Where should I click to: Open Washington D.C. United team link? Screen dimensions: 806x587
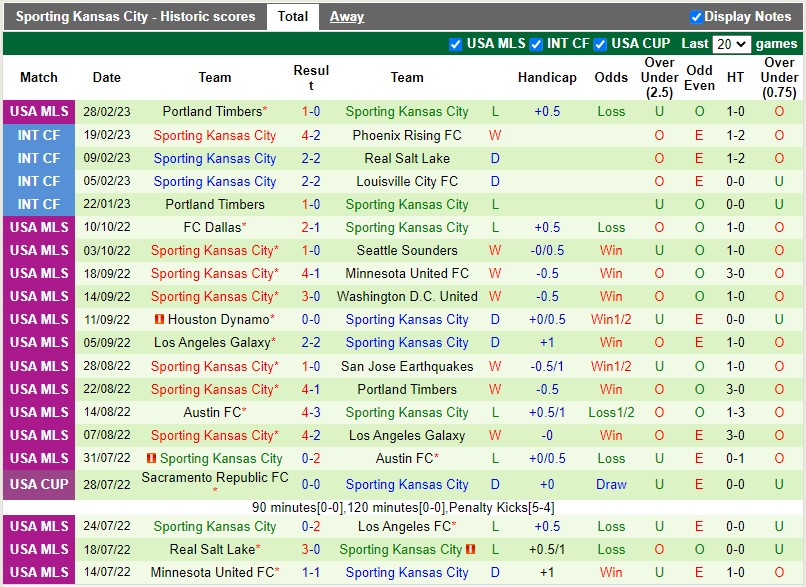(407, 297)
